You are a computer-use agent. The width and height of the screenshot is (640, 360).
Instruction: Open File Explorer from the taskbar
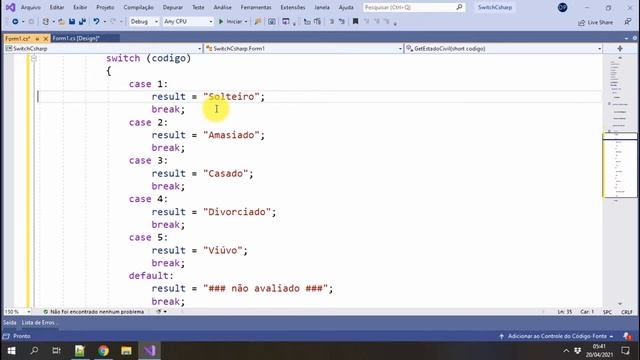(x=127, y=351)
